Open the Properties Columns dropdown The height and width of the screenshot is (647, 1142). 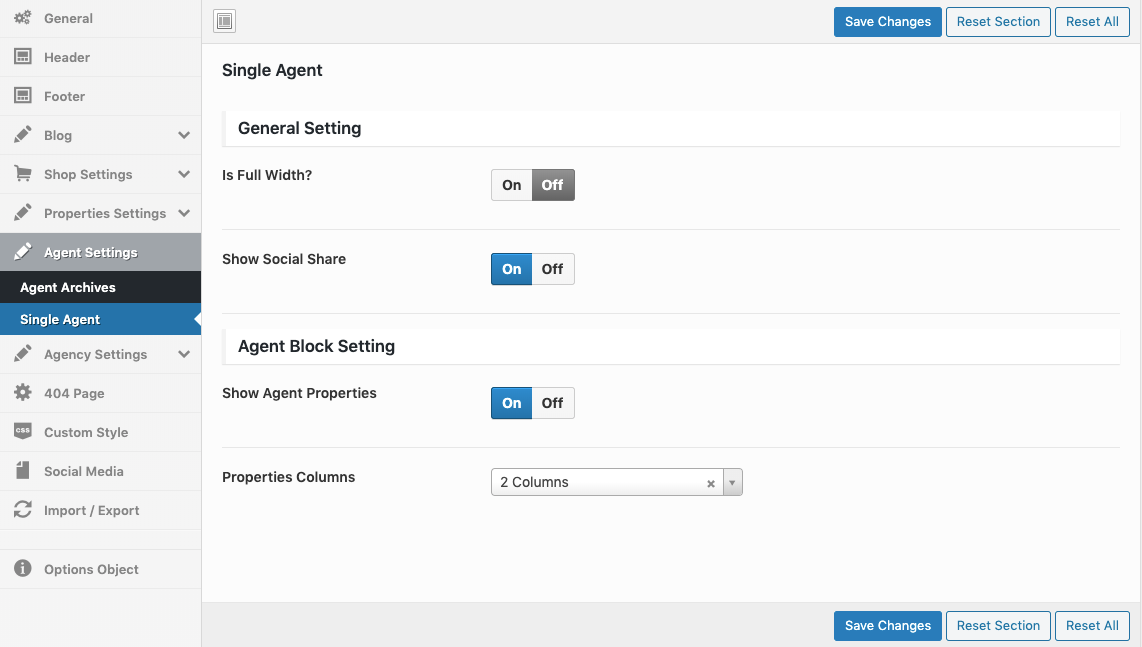coord(731,481)
